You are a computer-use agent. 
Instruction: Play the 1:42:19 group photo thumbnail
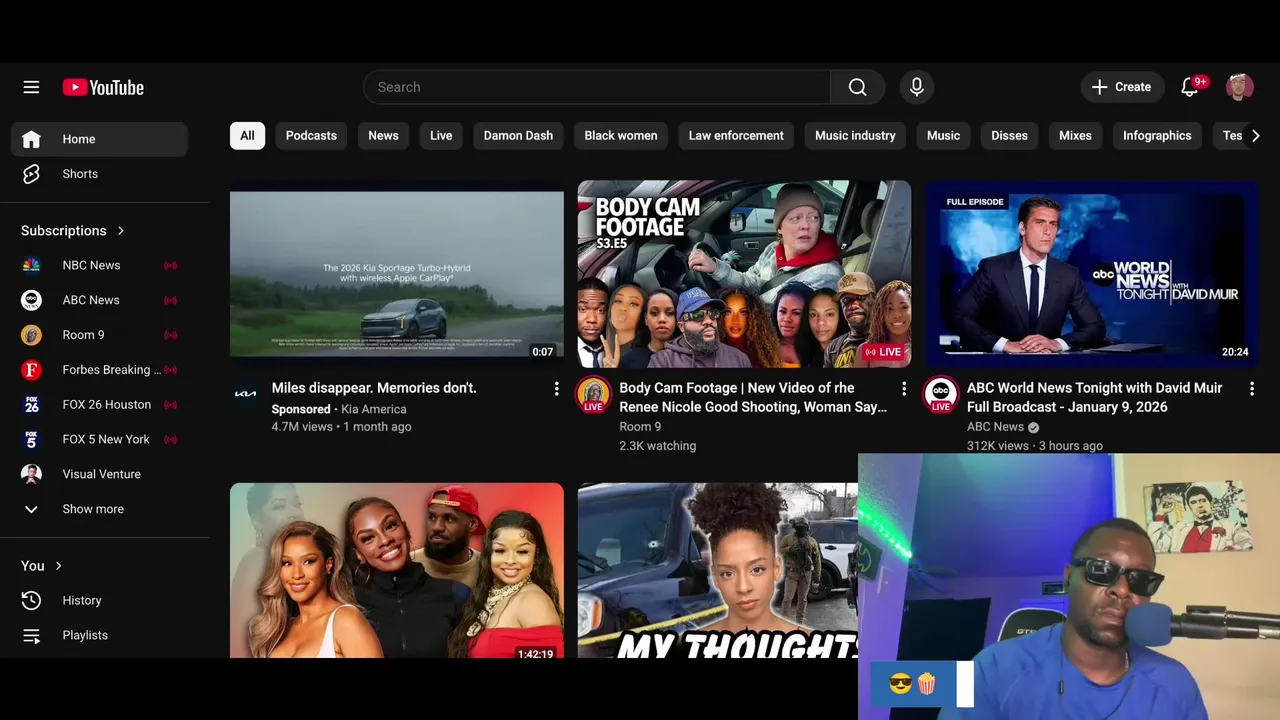click(x=397, y=571)
